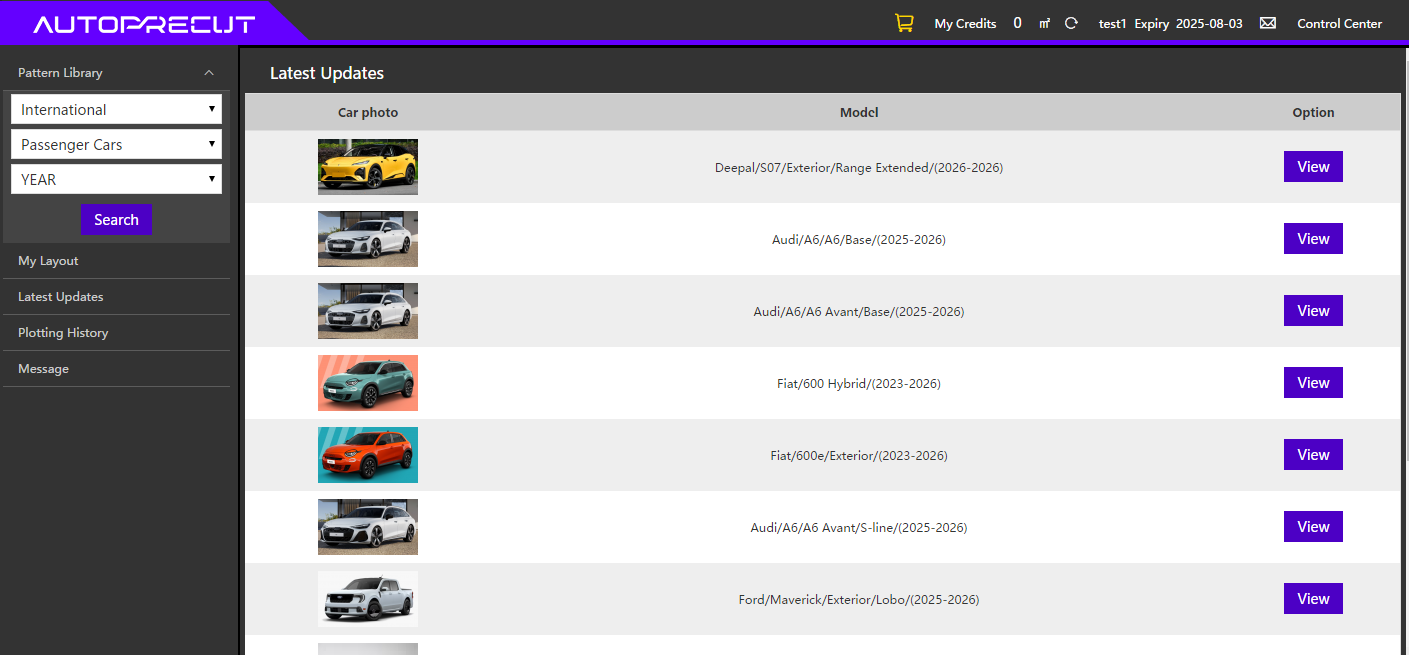View the Deepal S07 Range Extended pattern
Image resolution: width=1409 pixels, height=655 pixels.
pos(1313,167)
